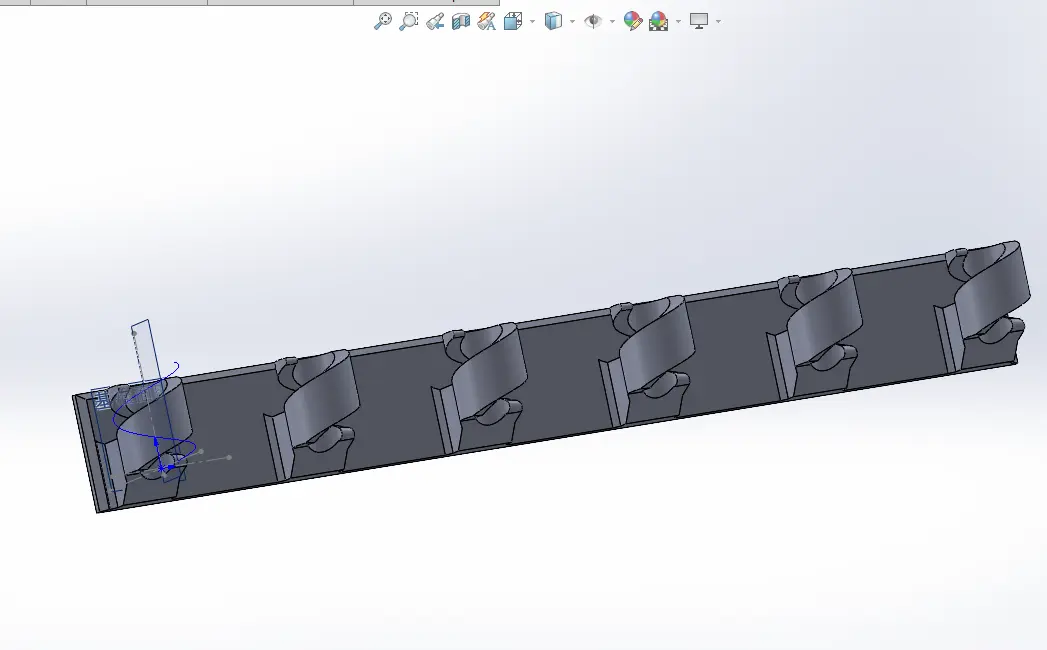This screenshot has height=650, width=1047.
Task: Select the Zoom to Area tool
Action: coord(409,21)
